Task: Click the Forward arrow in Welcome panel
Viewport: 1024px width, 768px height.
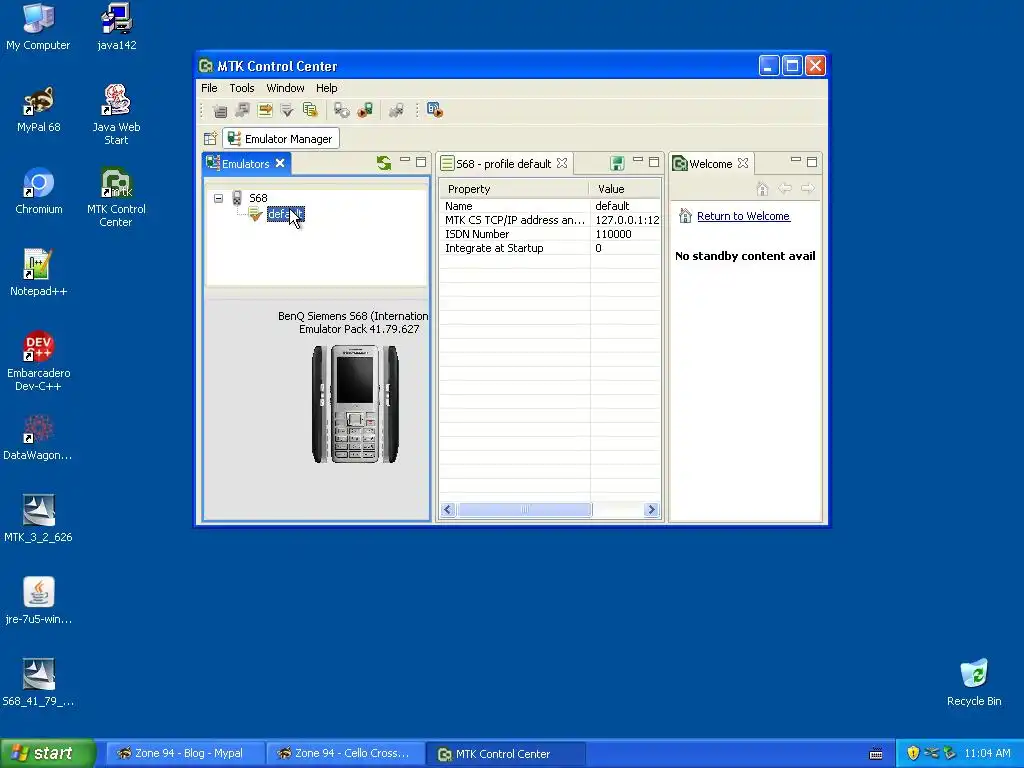Action: (x=808, y=189)
